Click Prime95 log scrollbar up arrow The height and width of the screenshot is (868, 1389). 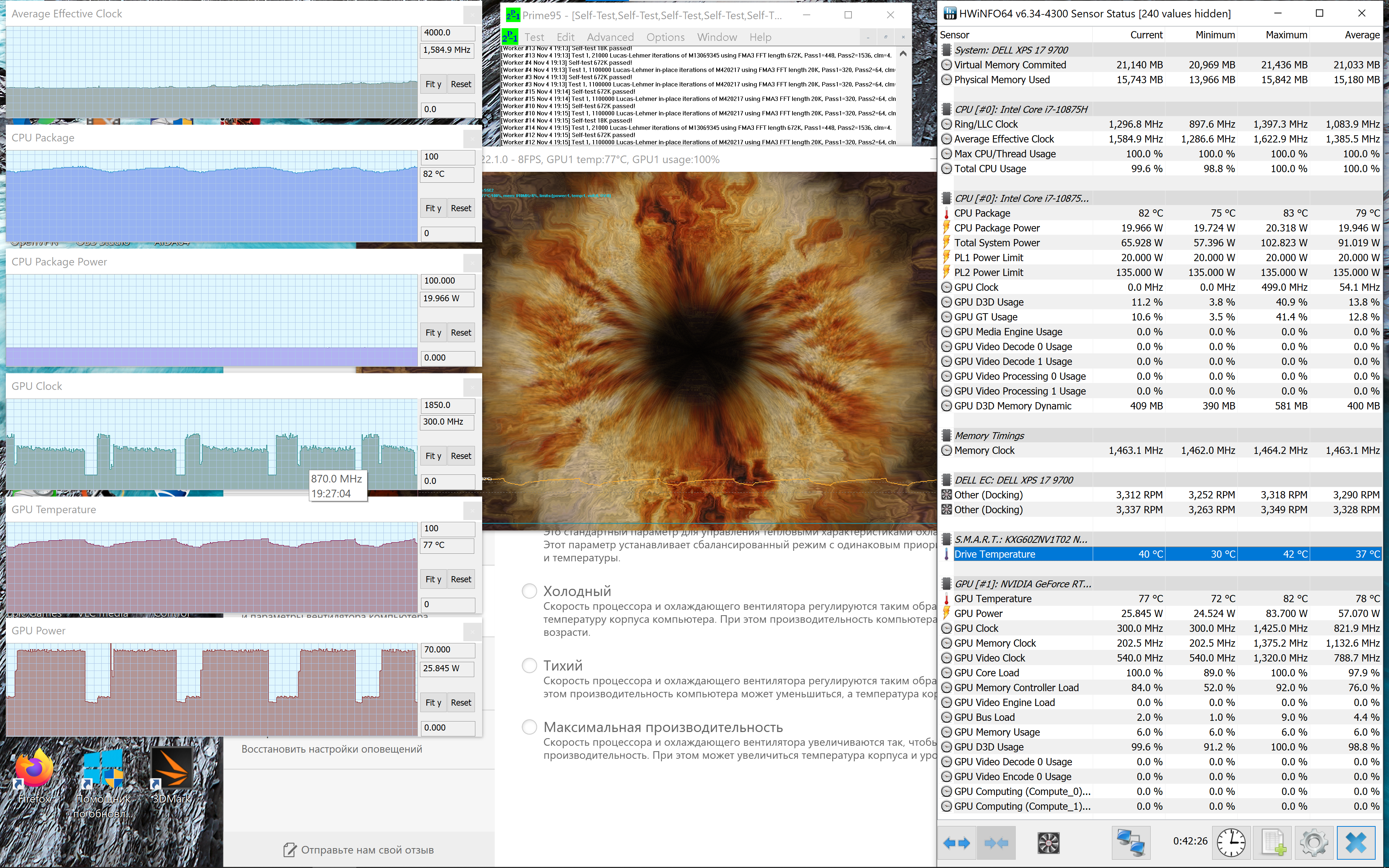[903, 54]
